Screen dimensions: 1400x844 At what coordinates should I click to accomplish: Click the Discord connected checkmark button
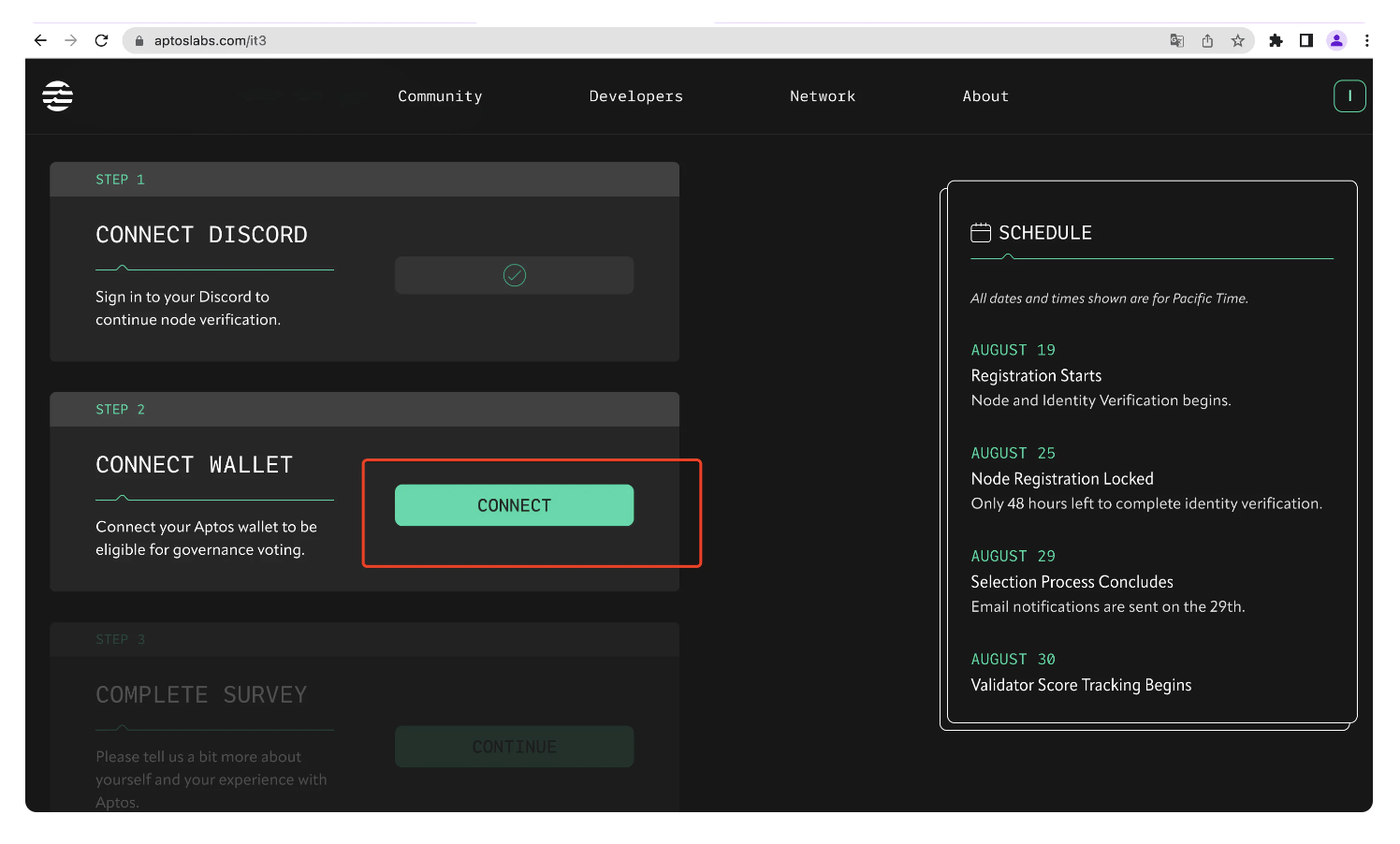tap(514, 275)
